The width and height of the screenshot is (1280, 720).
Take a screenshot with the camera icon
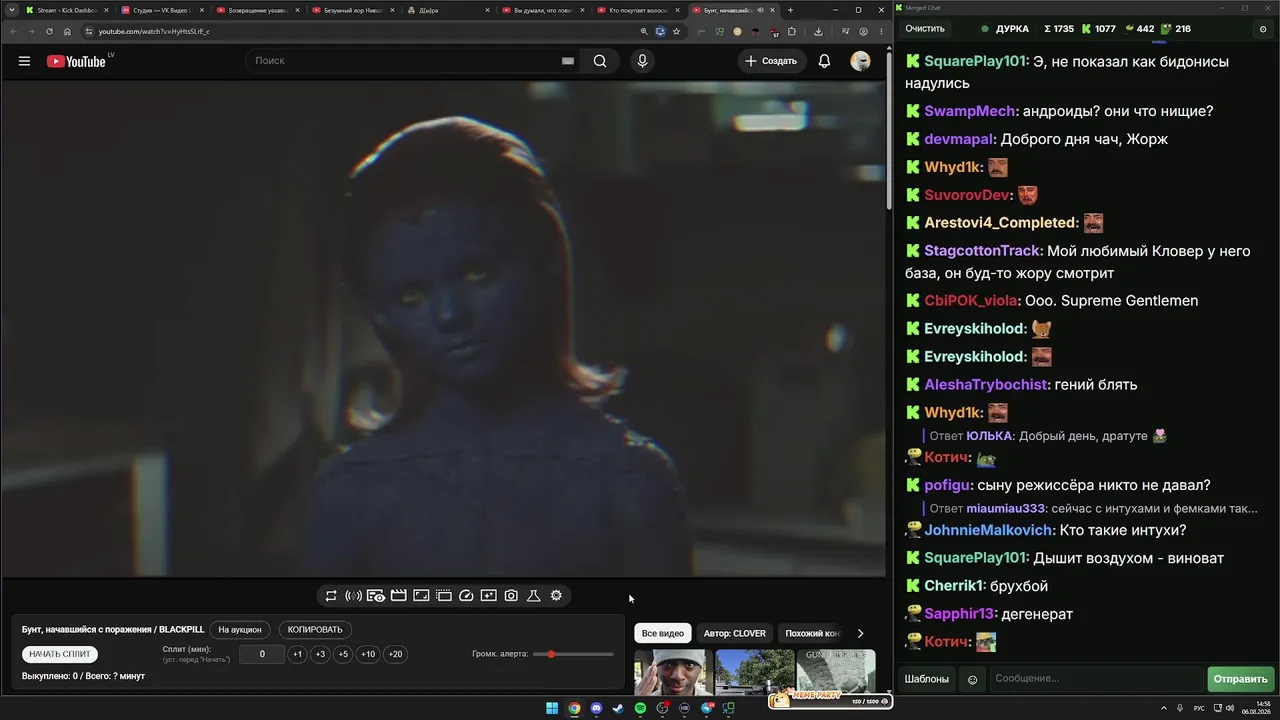(x=511, y=596)
